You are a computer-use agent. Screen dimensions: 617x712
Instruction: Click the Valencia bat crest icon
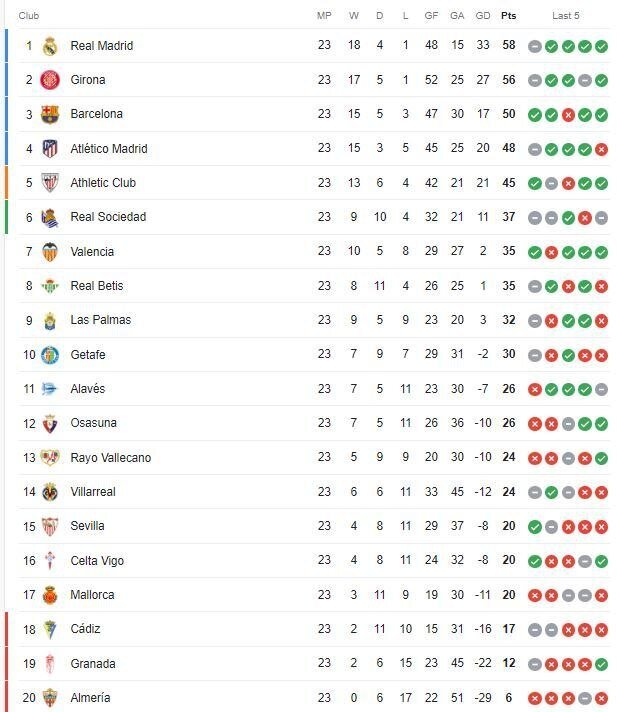pos(50,252)
